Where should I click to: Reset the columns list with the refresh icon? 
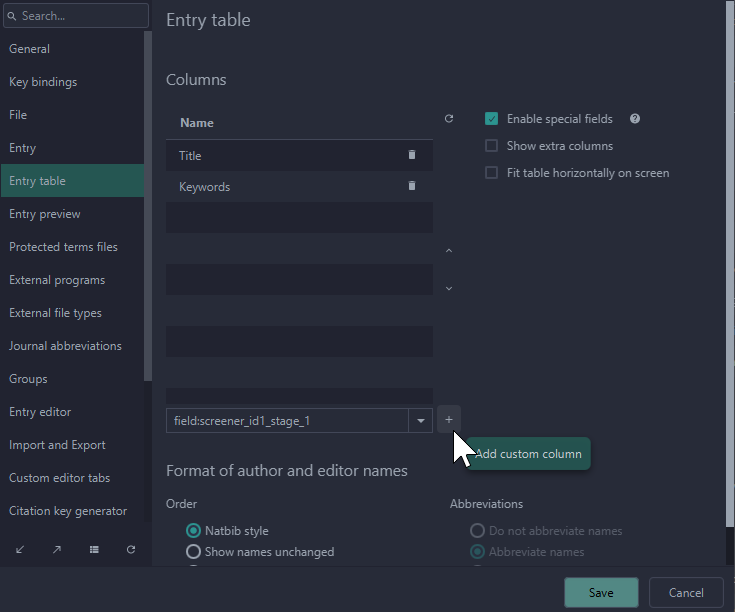tap(449, 119)
